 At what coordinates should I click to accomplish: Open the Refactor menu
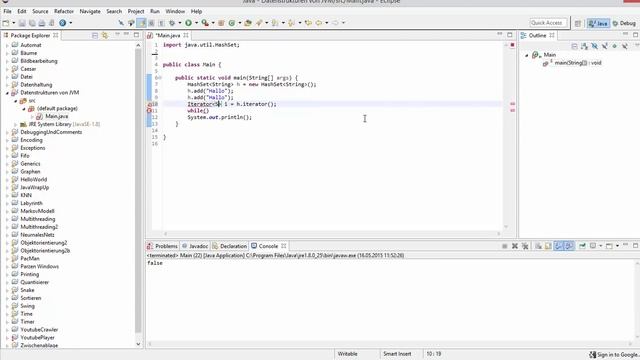coord(64,11)
